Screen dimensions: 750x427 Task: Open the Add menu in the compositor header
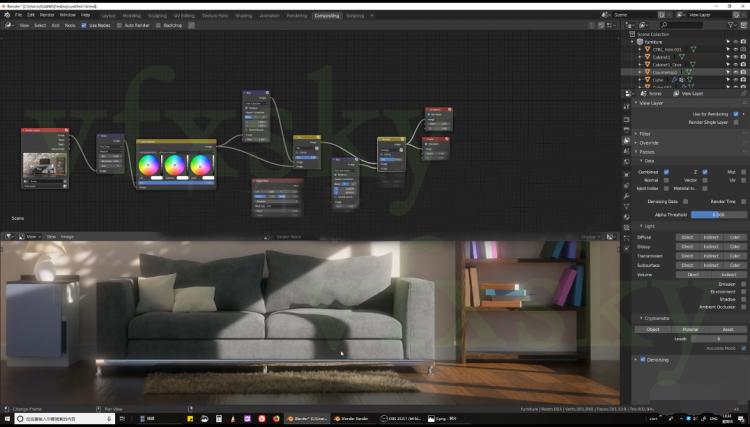coord(55,25)
